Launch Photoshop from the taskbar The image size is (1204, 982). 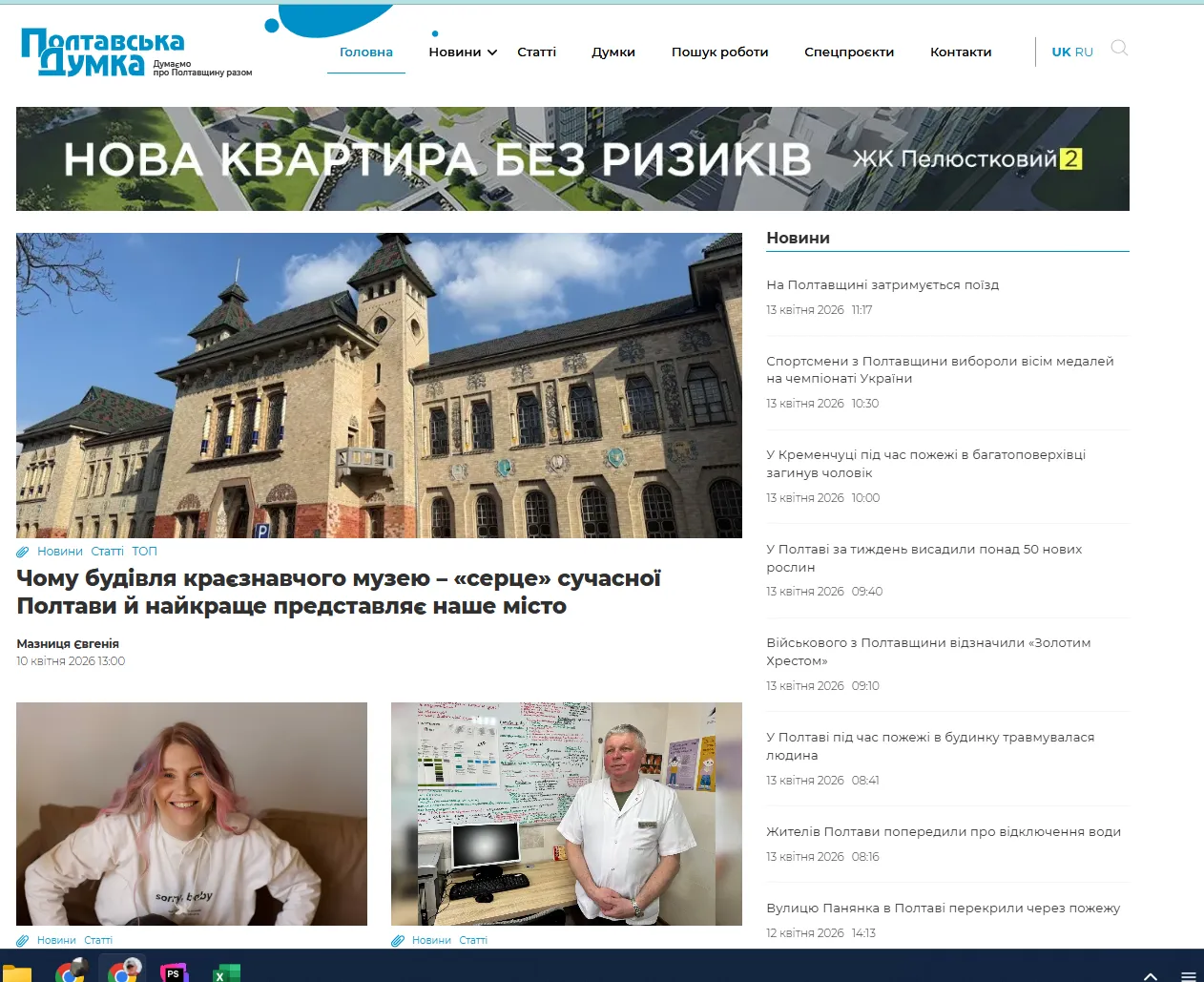point(174,974)
